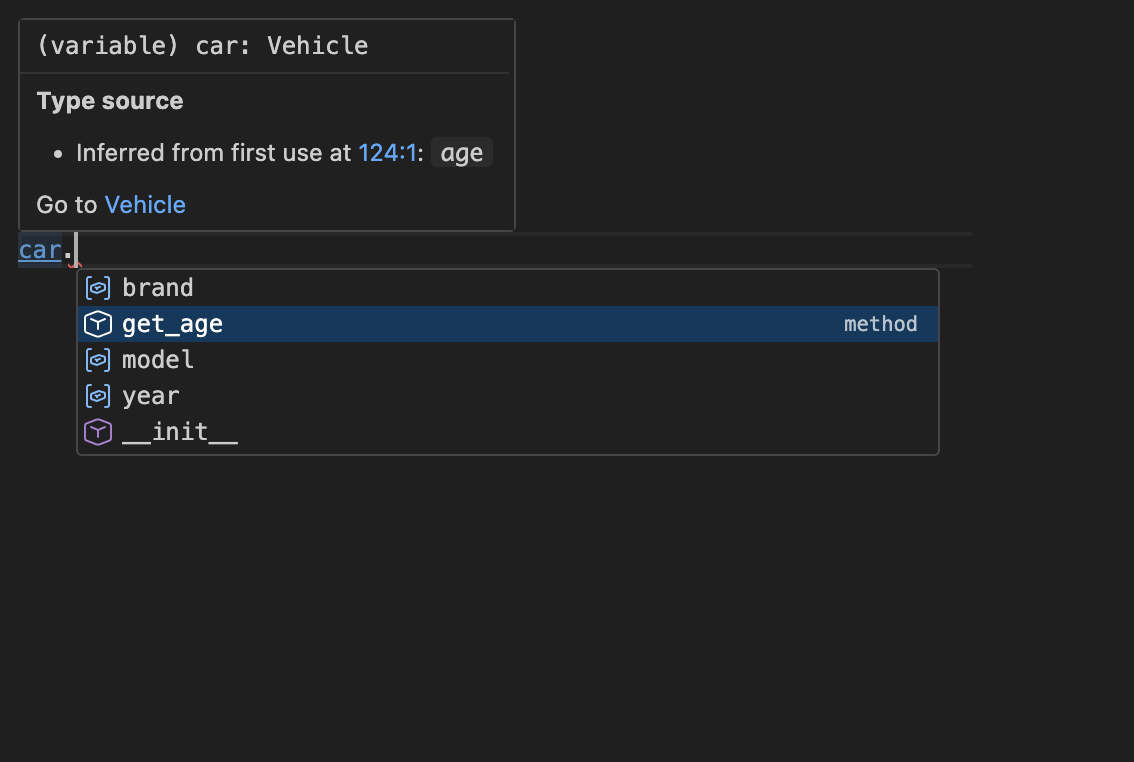
Task: Open location 124:1 from the tooltip
Action: point(388,152)
